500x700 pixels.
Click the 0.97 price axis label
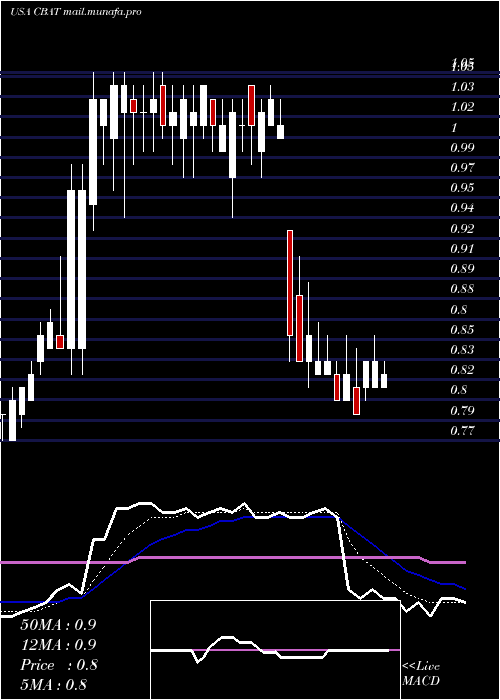462,168
